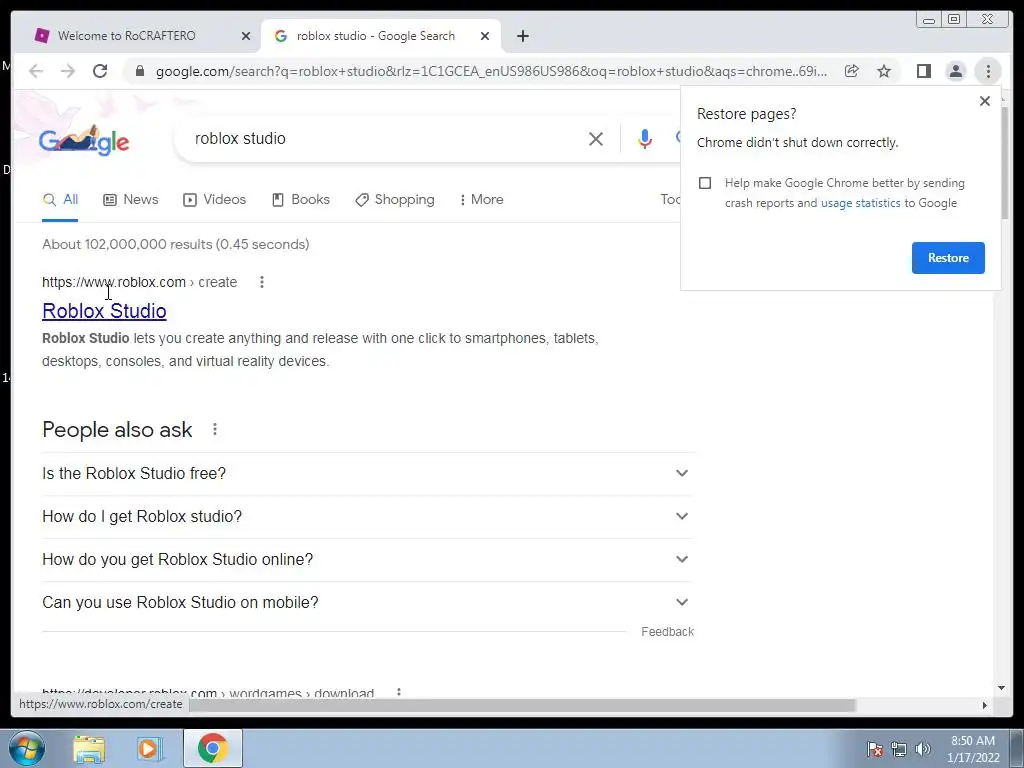The image size is (1024, 768).
Task: Close the roblox studio Google Search tab
Action: coord(485,36)
